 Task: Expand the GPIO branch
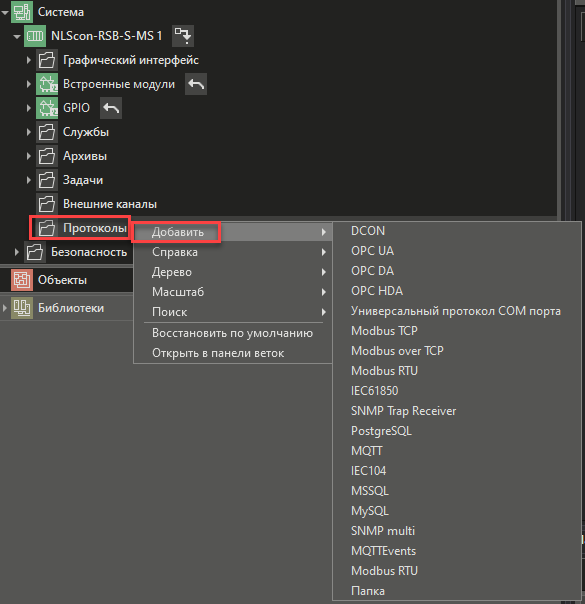(x=29, y=108)
